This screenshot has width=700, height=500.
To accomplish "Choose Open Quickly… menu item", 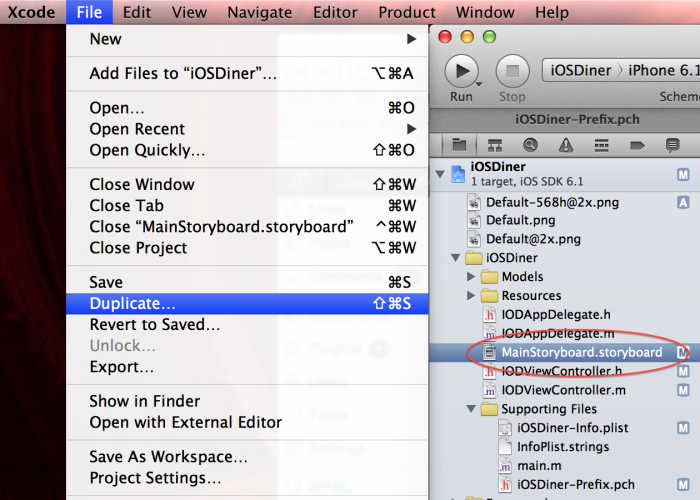I will coord(247,150).
